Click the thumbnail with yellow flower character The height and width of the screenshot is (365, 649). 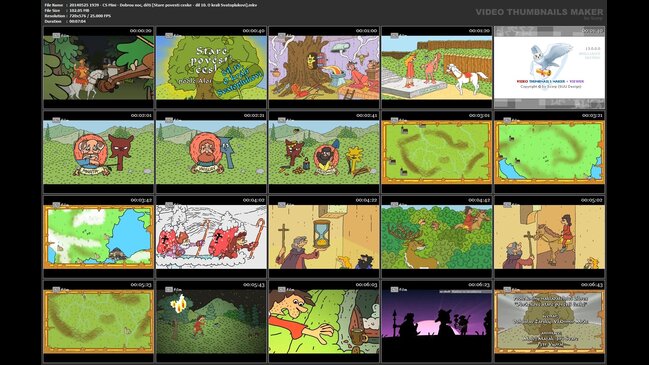[x=324, y=152]
